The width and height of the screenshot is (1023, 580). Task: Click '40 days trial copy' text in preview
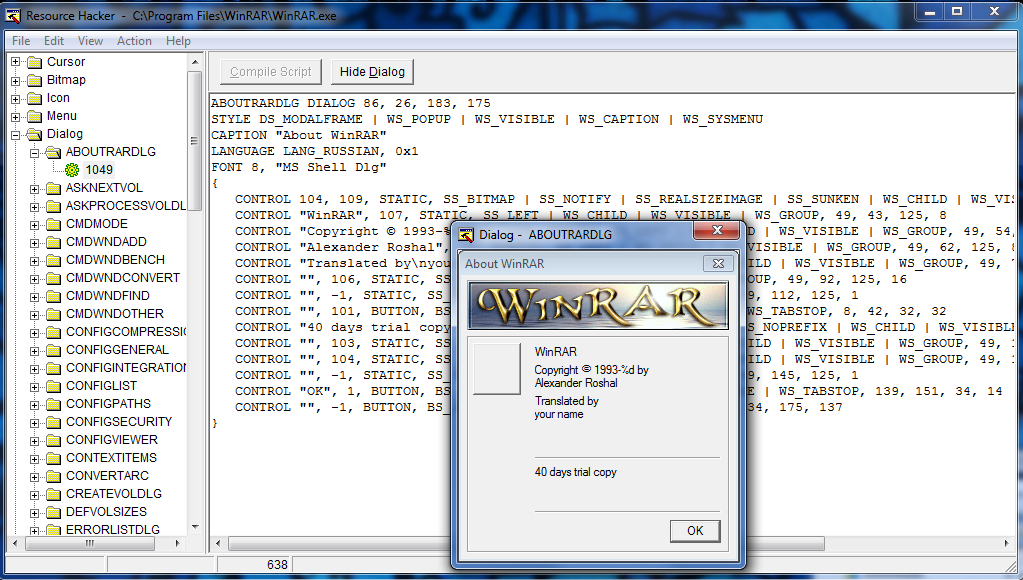pos(575,472)
